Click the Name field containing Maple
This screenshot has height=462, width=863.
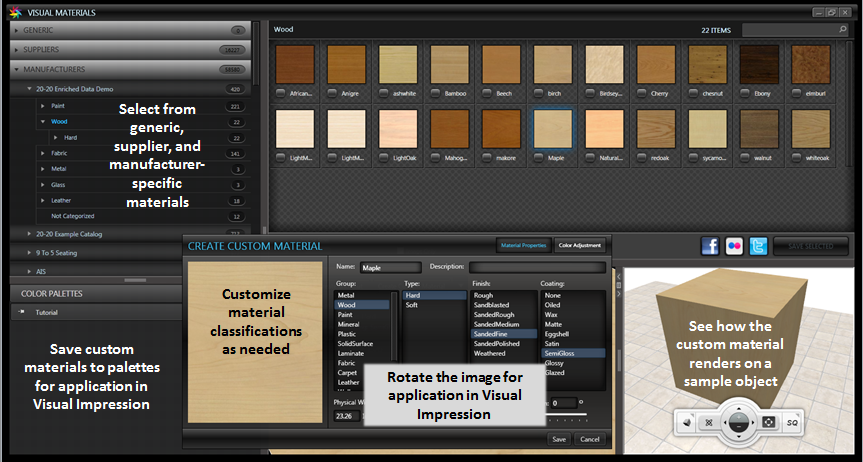pyautogui.click(x=391, y=268)
